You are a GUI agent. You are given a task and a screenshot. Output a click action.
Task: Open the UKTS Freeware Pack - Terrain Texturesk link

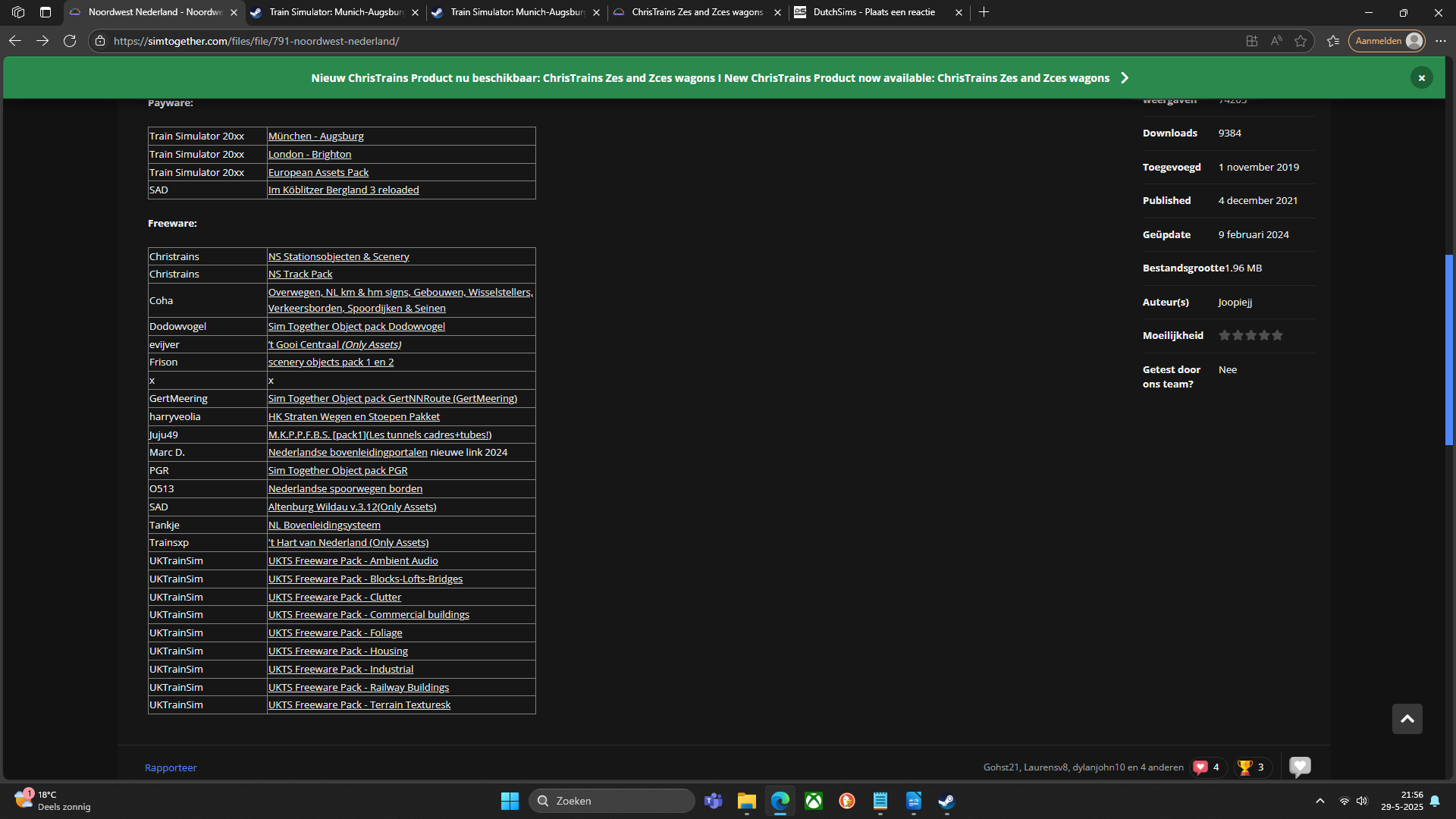click(x=359, y=705)
